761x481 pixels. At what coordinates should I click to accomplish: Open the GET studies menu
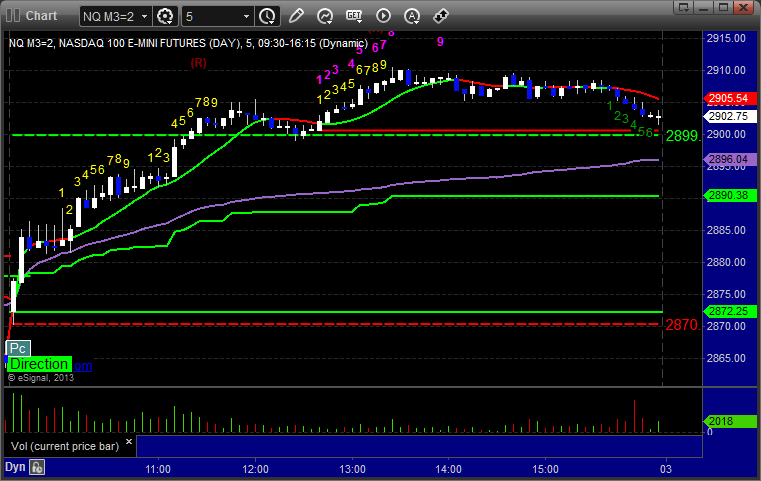[354, 16]
